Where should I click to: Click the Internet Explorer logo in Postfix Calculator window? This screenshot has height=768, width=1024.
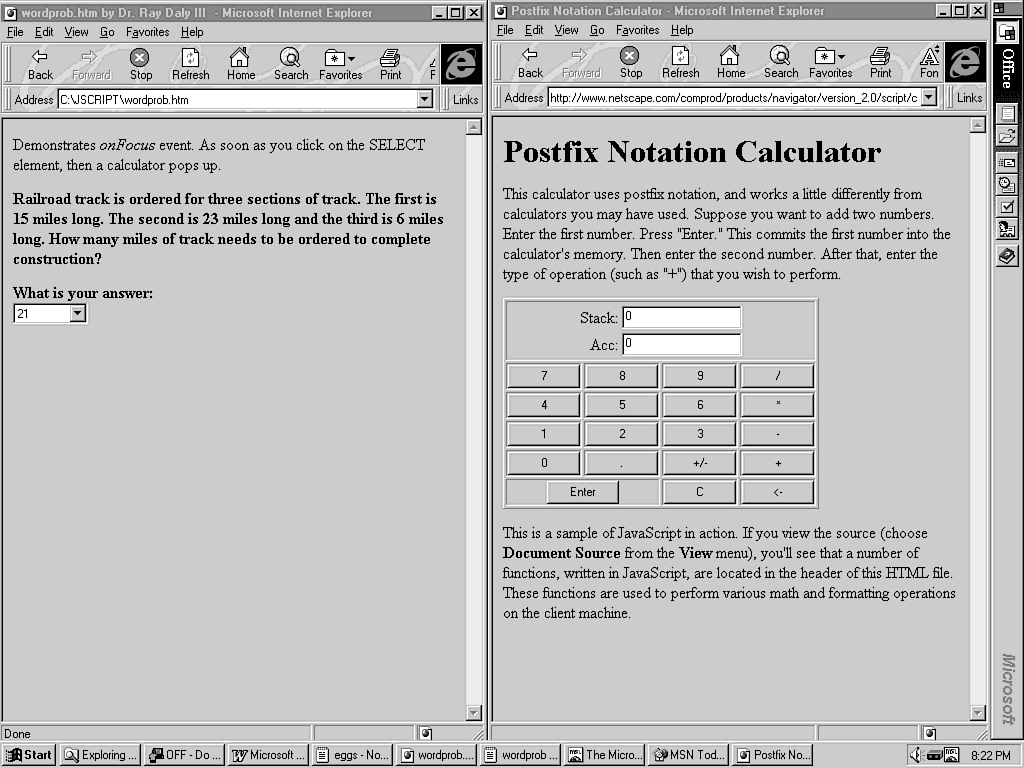click(x=965, y=62)
